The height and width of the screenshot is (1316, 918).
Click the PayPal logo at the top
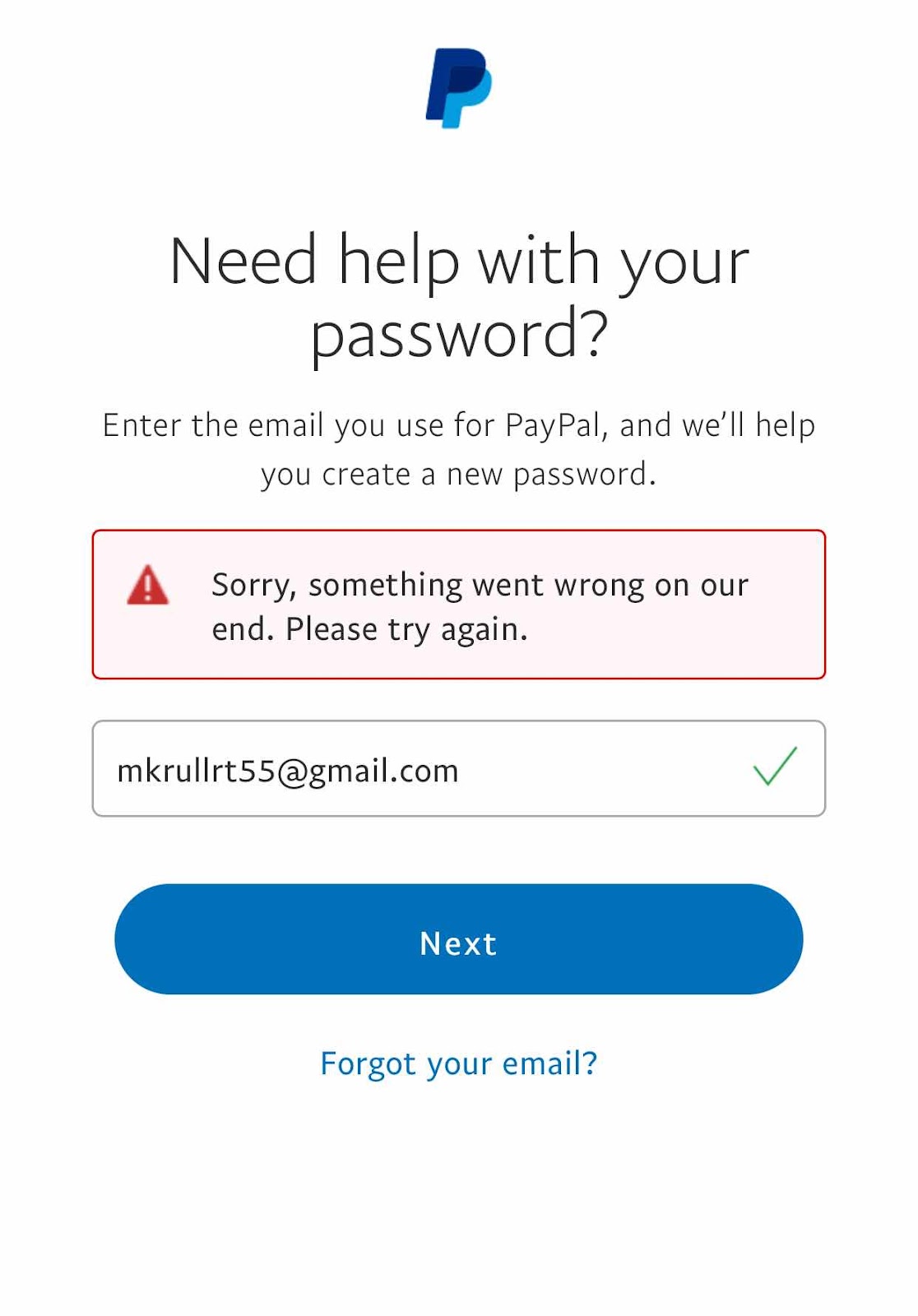point(458,88)
